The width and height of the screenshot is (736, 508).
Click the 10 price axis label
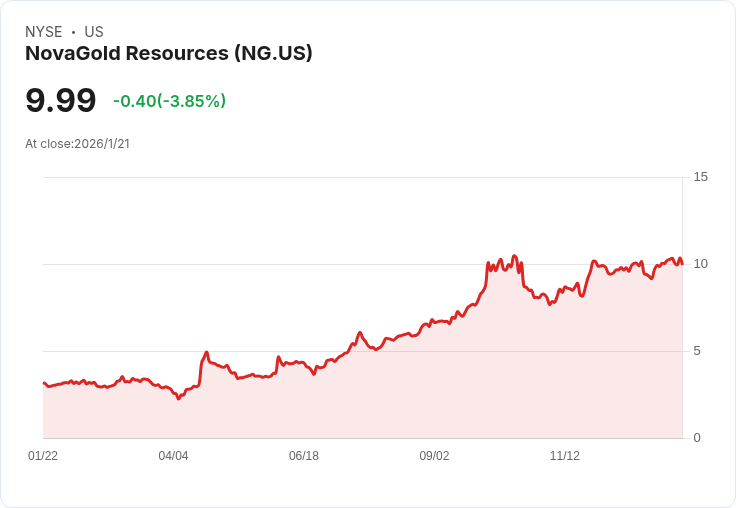(x=700, y=264)
